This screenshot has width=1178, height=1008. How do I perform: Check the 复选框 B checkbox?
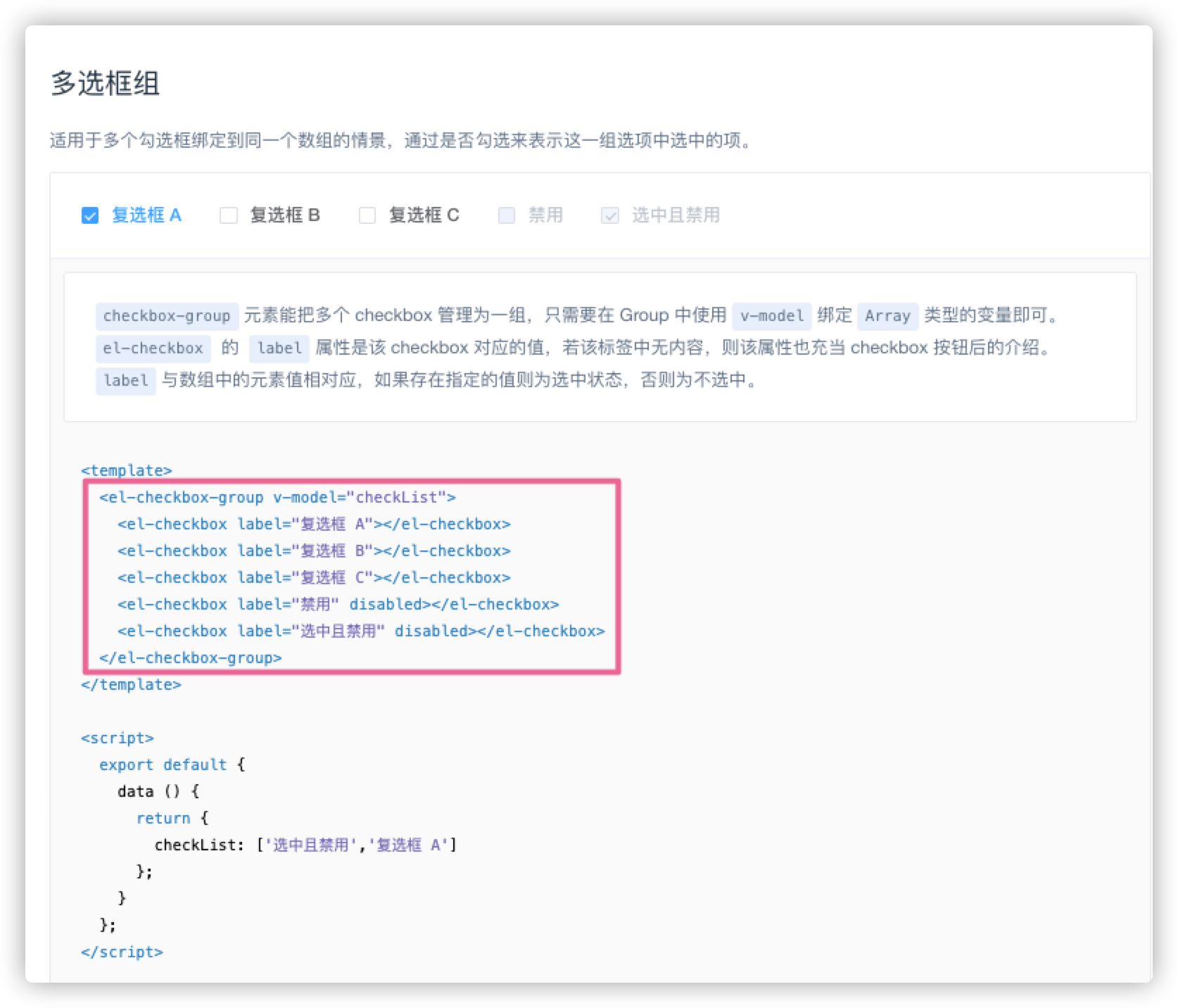pyautogui.click(x=229, y=215)
